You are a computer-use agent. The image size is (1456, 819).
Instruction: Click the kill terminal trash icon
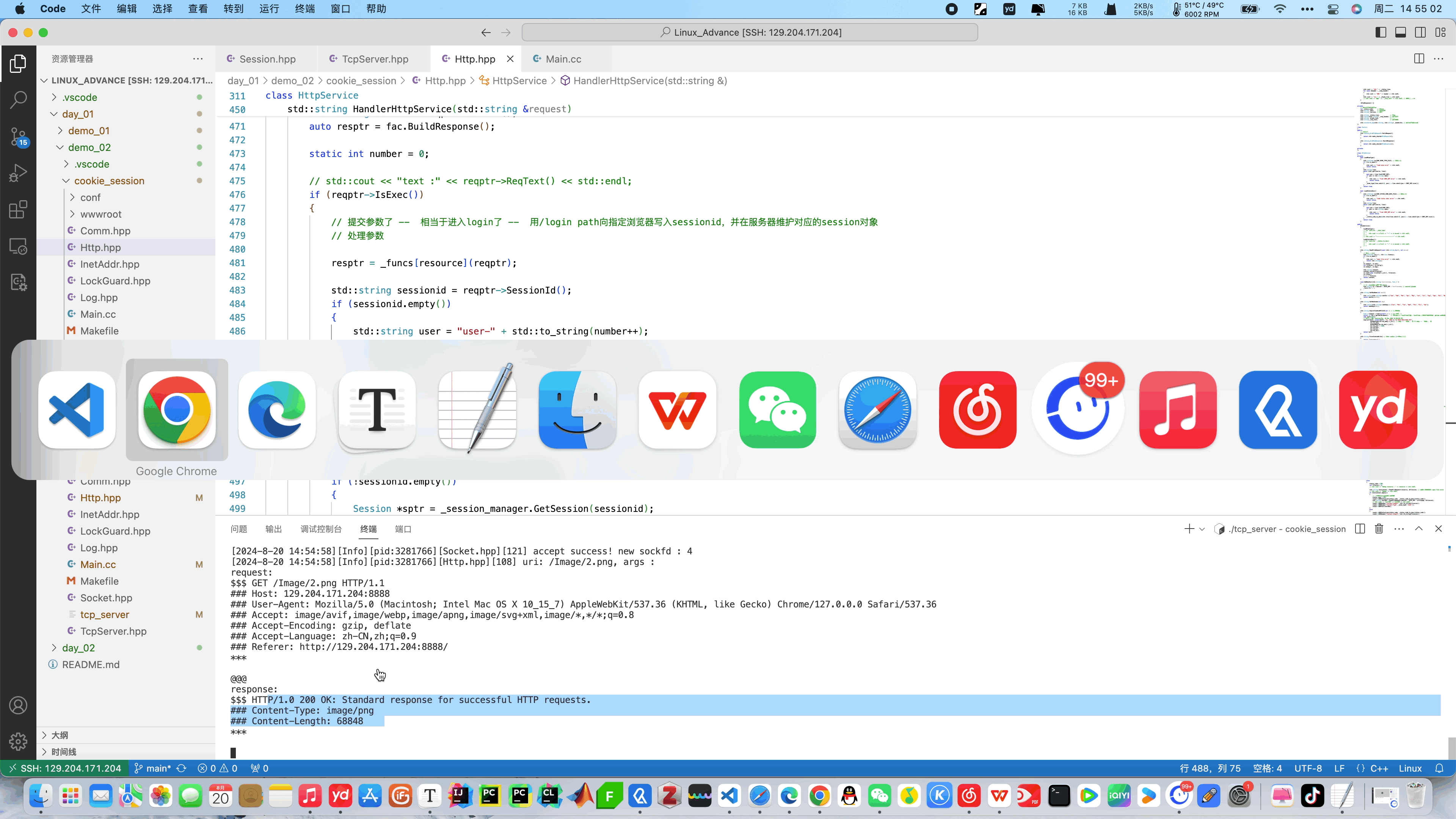[x=1379, y=529]
